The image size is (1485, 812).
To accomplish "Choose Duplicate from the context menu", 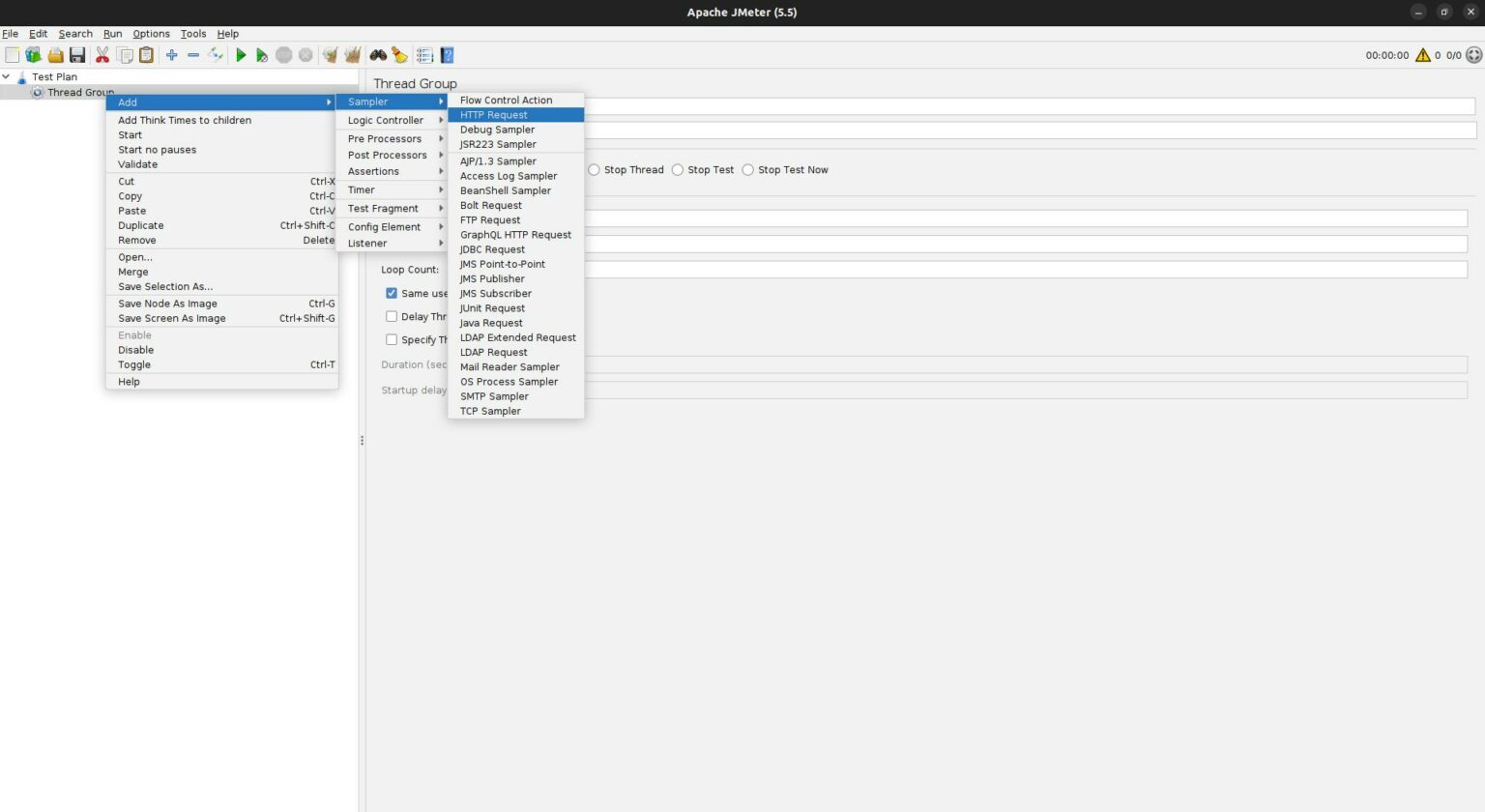I will click(140, 225).
